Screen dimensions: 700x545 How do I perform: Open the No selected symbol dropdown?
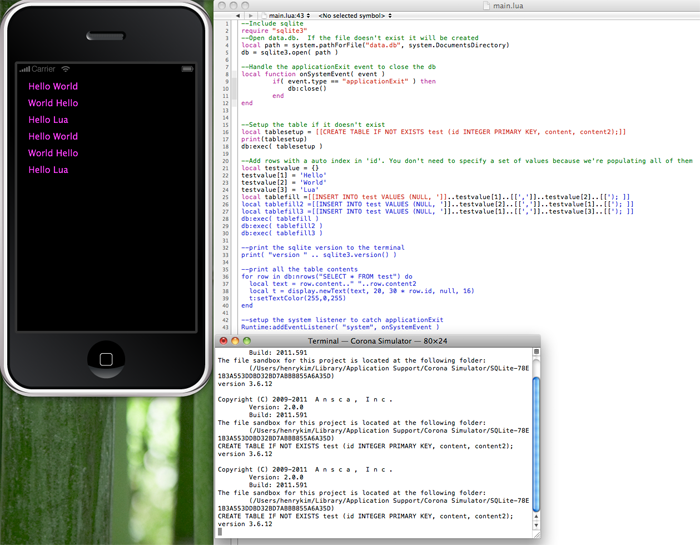(355, 16)
